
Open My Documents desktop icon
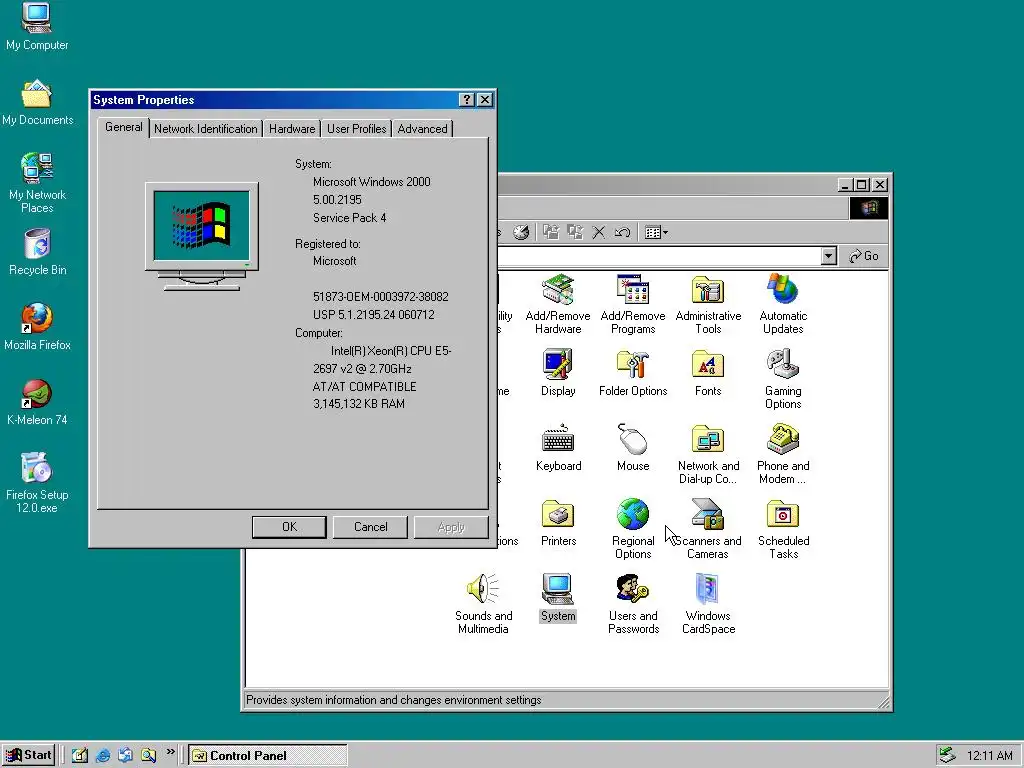[x=37, y=103]
